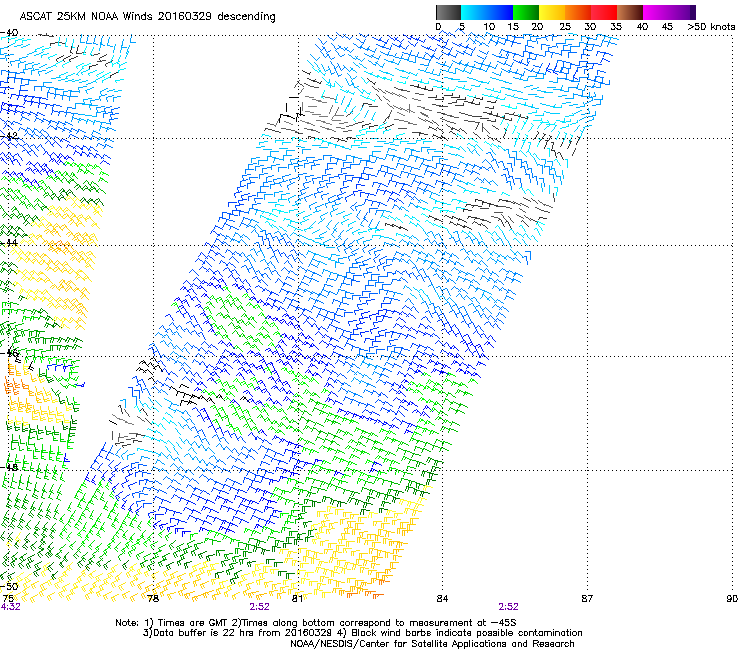Viewport: 740px width, 650px height.
Task: Click the longitude label '84'
Action: (x=442, y=599)
